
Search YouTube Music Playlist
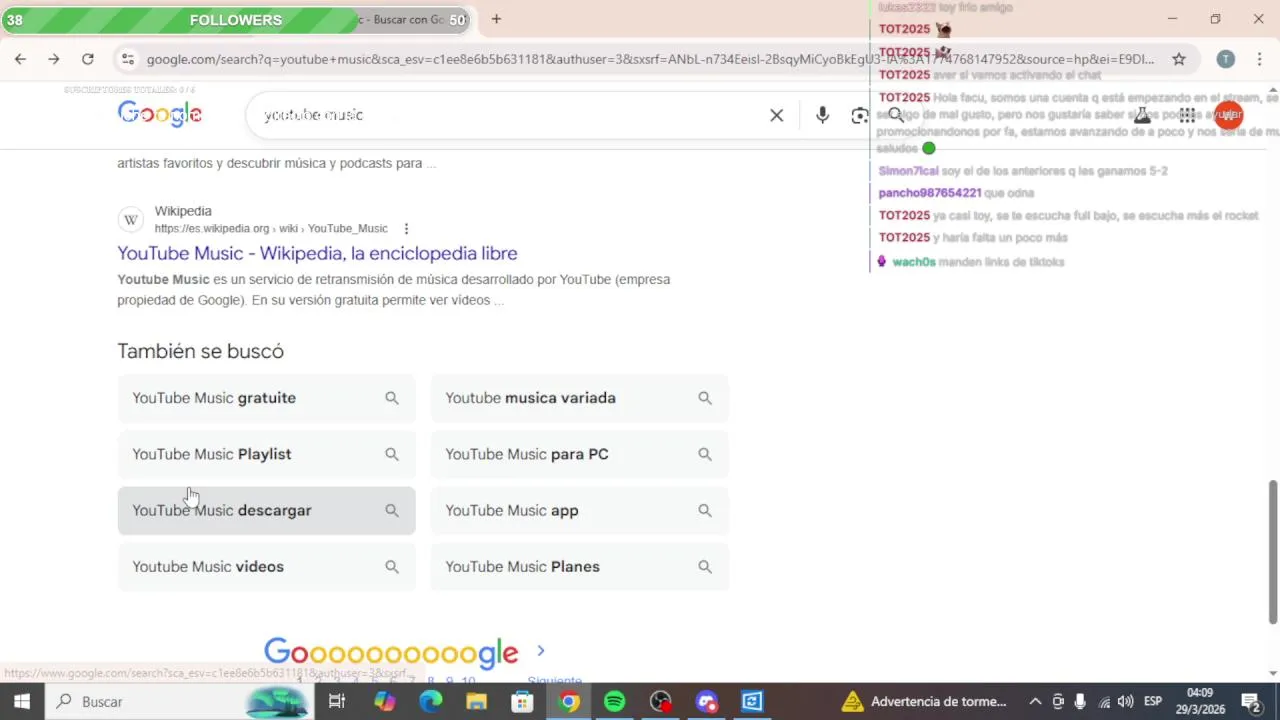[266, 454]
